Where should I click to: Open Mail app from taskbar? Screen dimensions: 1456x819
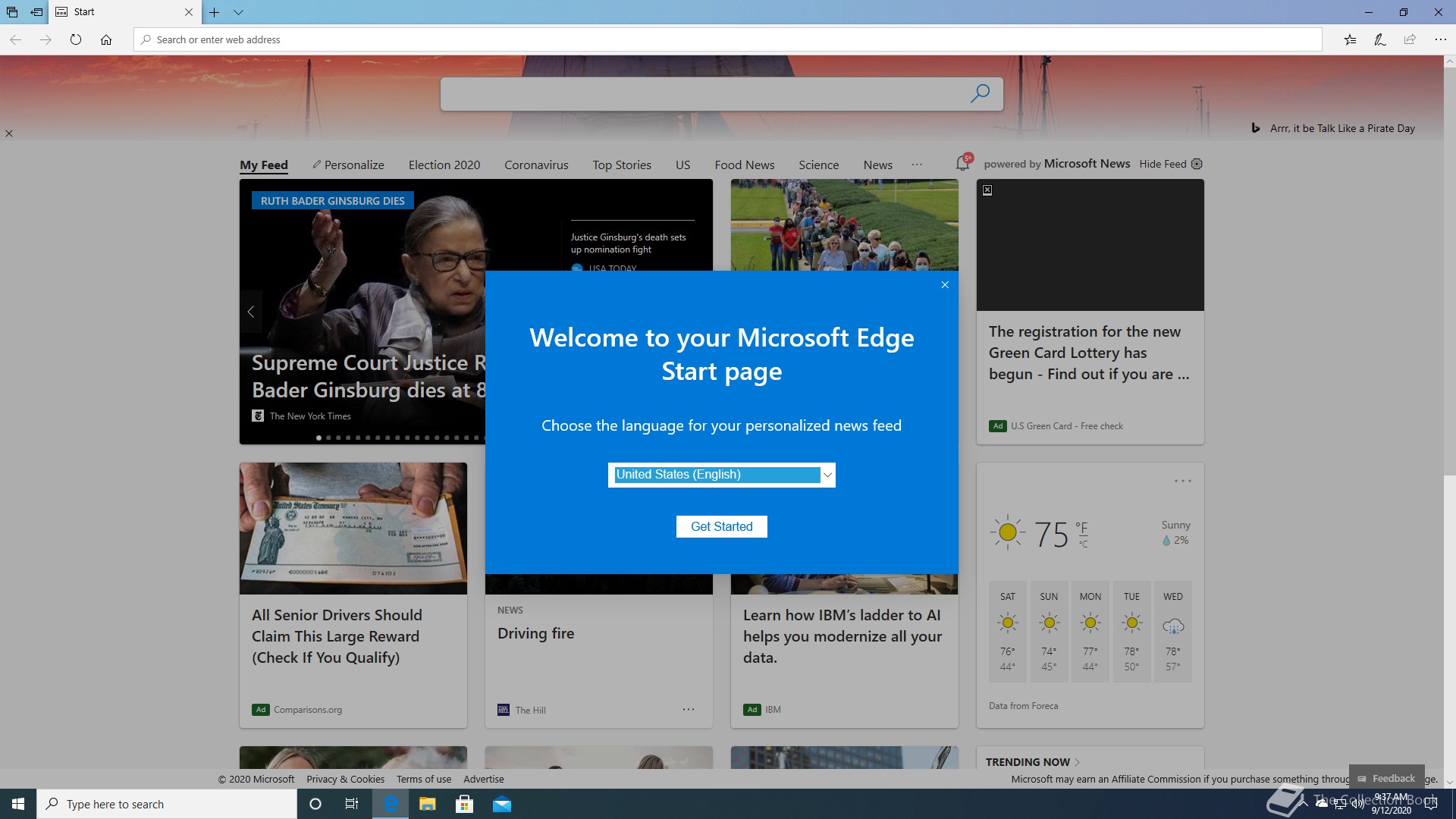(x=502, y=804)
